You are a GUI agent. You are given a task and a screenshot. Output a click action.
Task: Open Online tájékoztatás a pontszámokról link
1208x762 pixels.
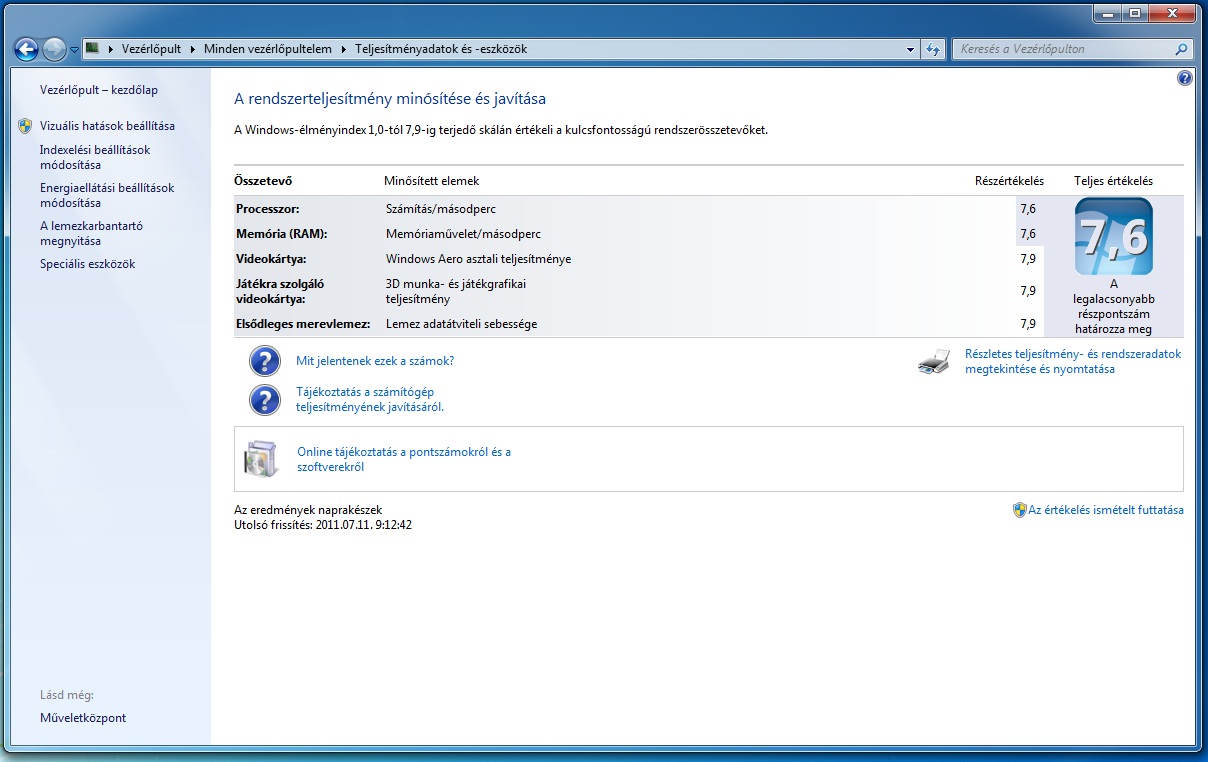(x=404, y=459)
